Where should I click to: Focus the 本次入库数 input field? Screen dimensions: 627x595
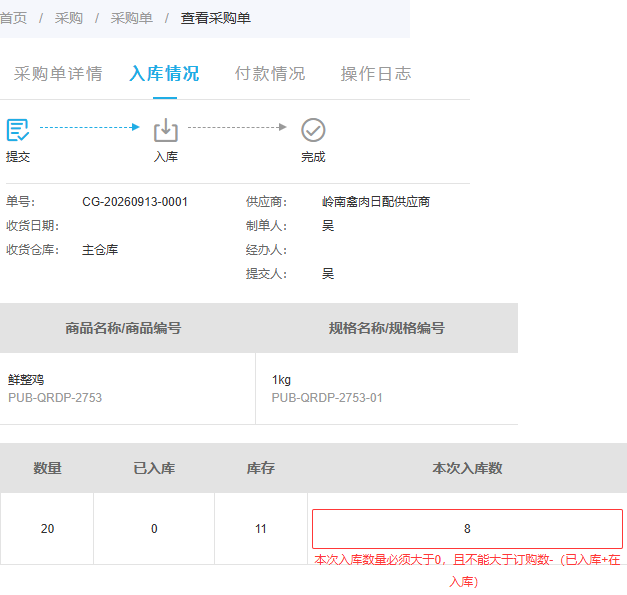click(467, 529)
